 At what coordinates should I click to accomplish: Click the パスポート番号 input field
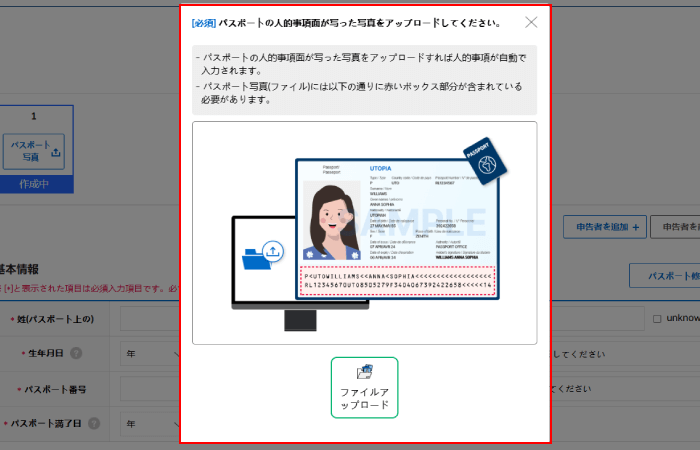click(150, 389)
